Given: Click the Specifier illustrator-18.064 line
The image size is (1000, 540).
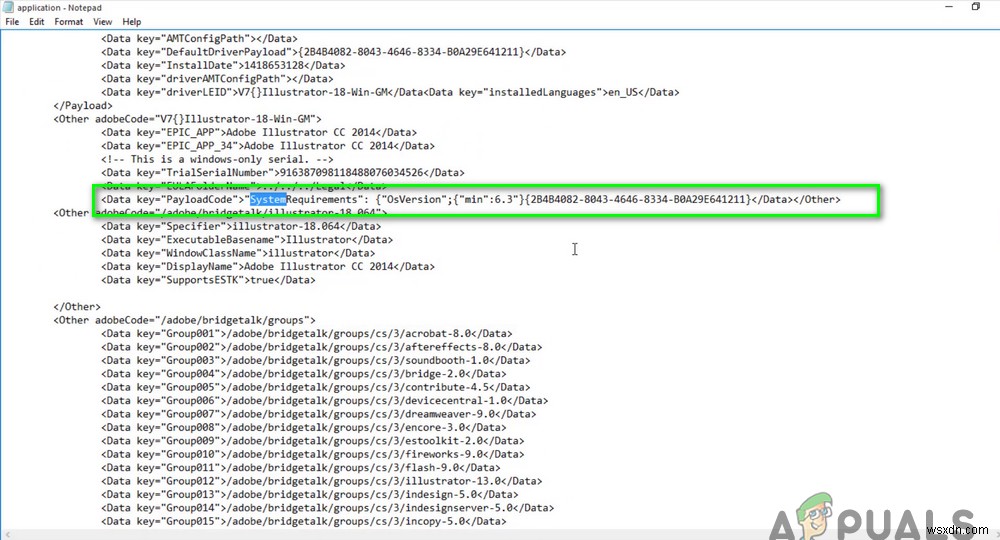Looking at the screenshot, I should pos(241,226).
